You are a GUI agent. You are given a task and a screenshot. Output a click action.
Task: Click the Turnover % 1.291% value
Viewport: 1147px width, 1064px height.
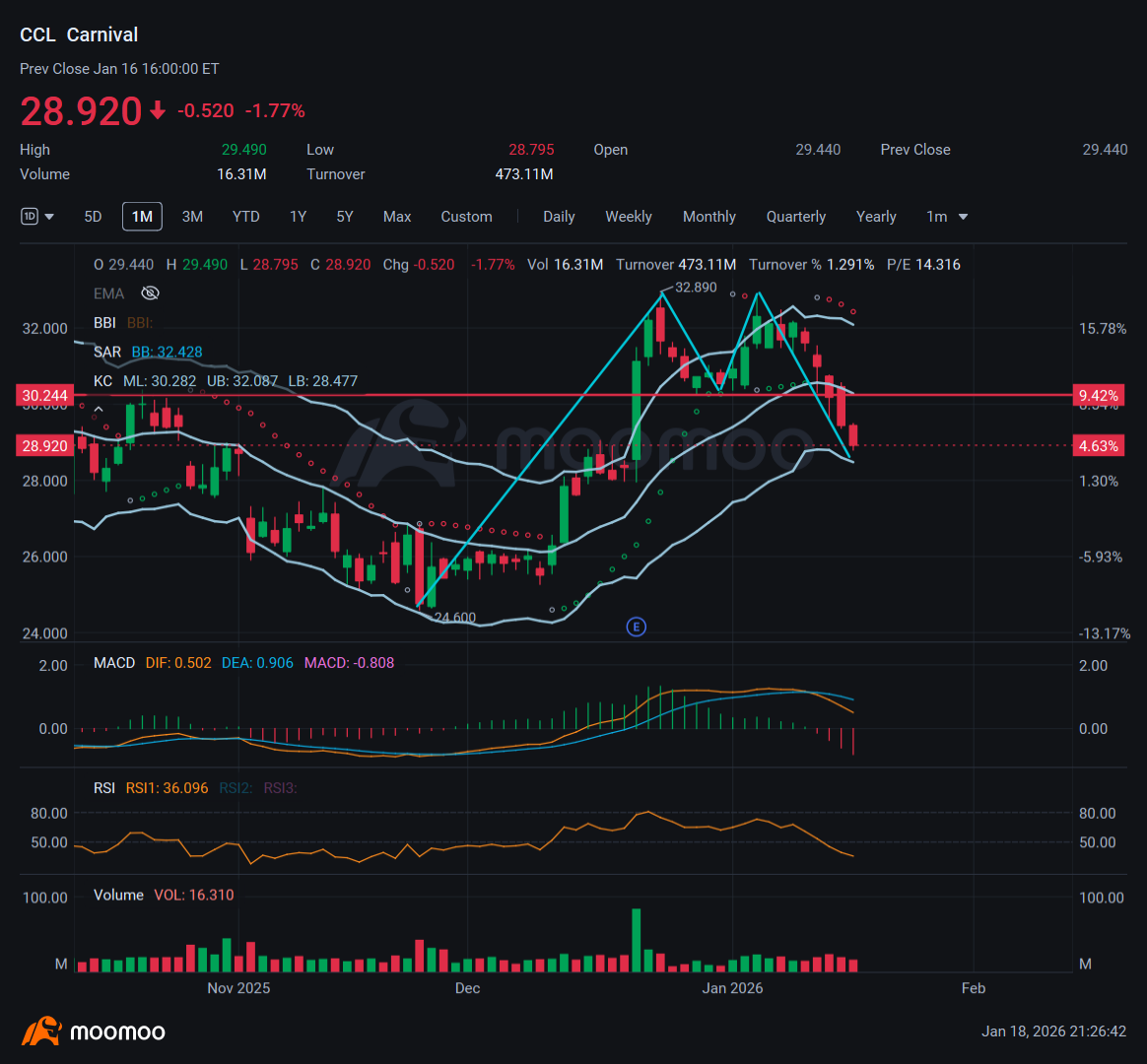[x=811, y=265]
